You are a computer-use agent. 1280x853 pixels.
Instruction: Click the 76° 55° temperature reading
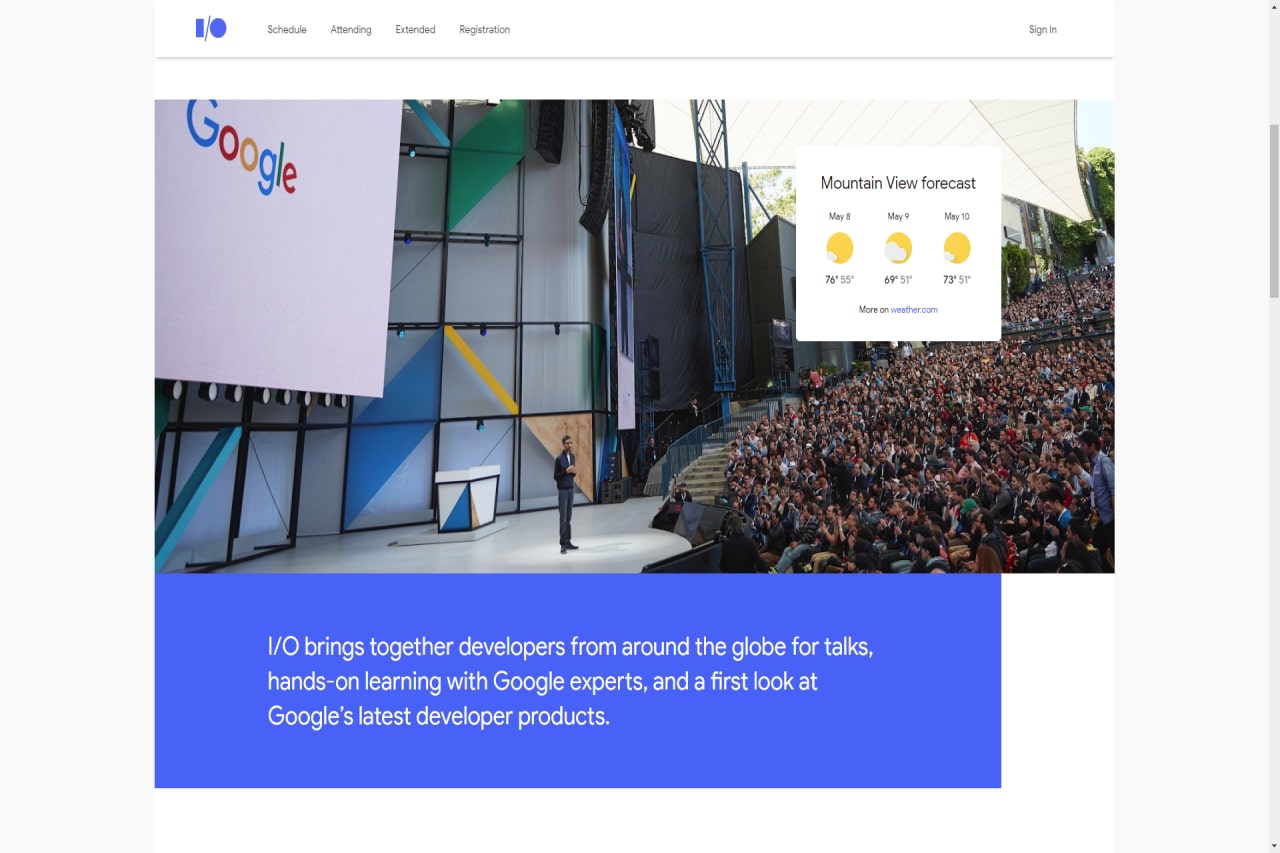(x=840, y=280)
